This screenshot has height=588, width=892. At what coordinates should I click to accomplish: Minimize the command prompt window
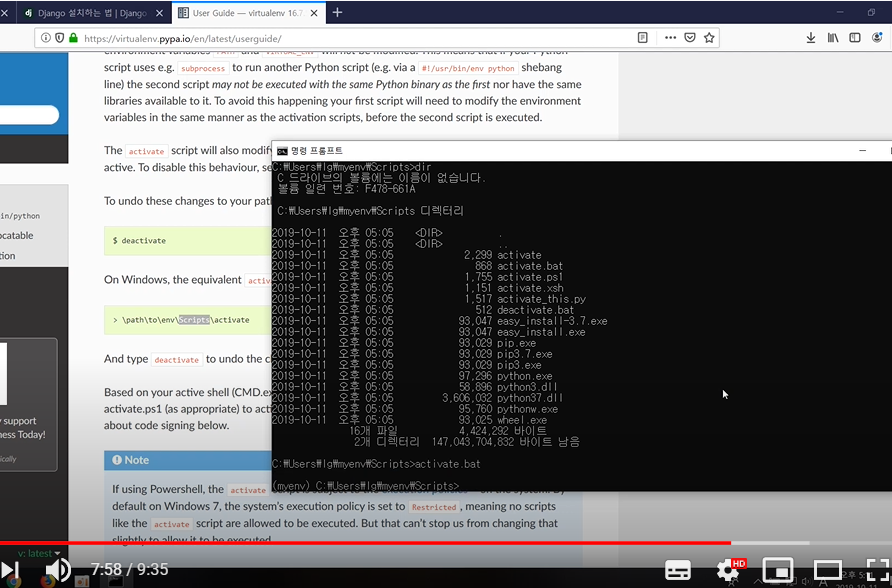pyautogui.click(x=862, y=151)
